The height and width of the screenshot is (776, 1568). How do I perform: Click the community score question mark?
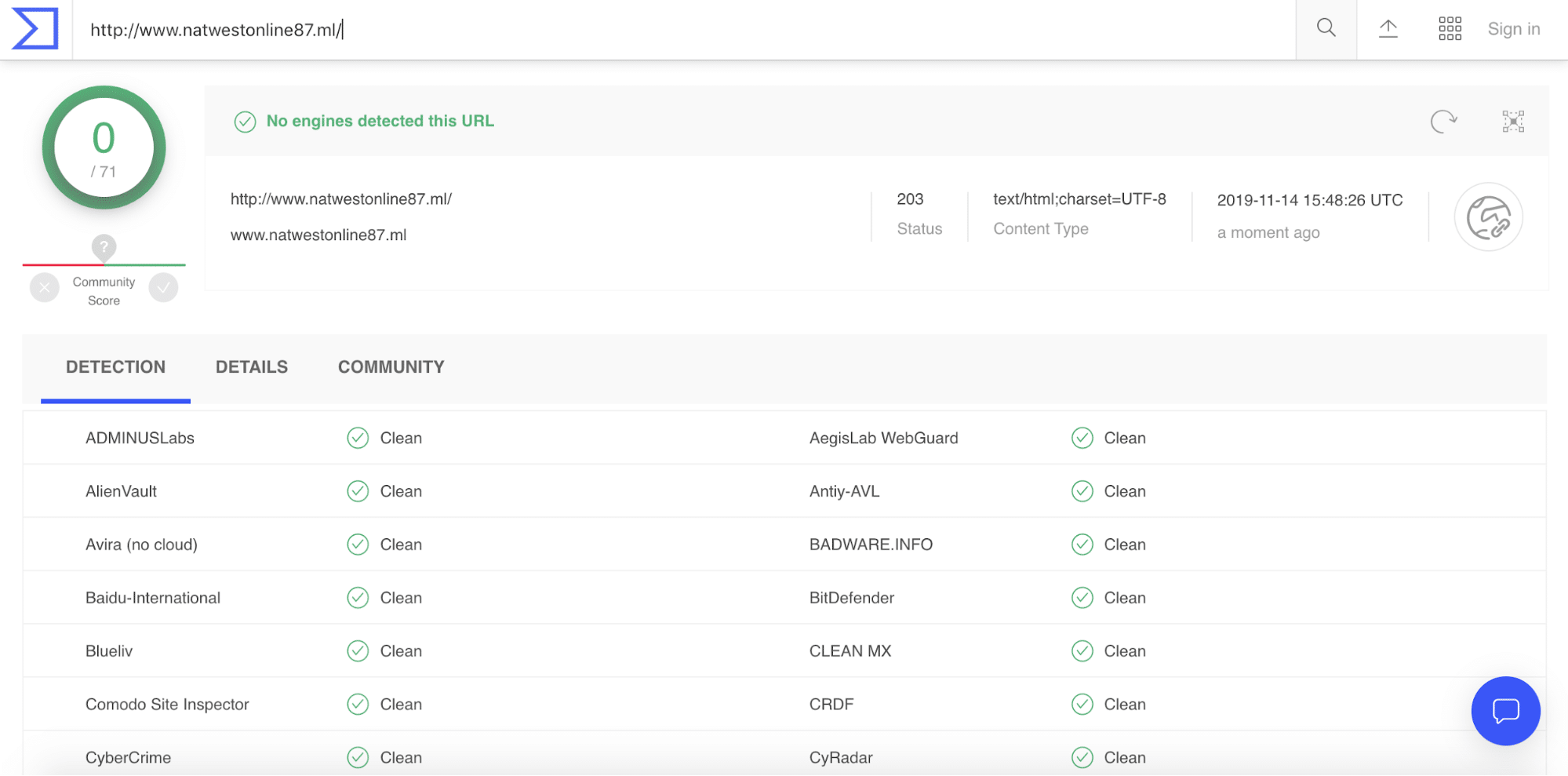coord(104,247)
